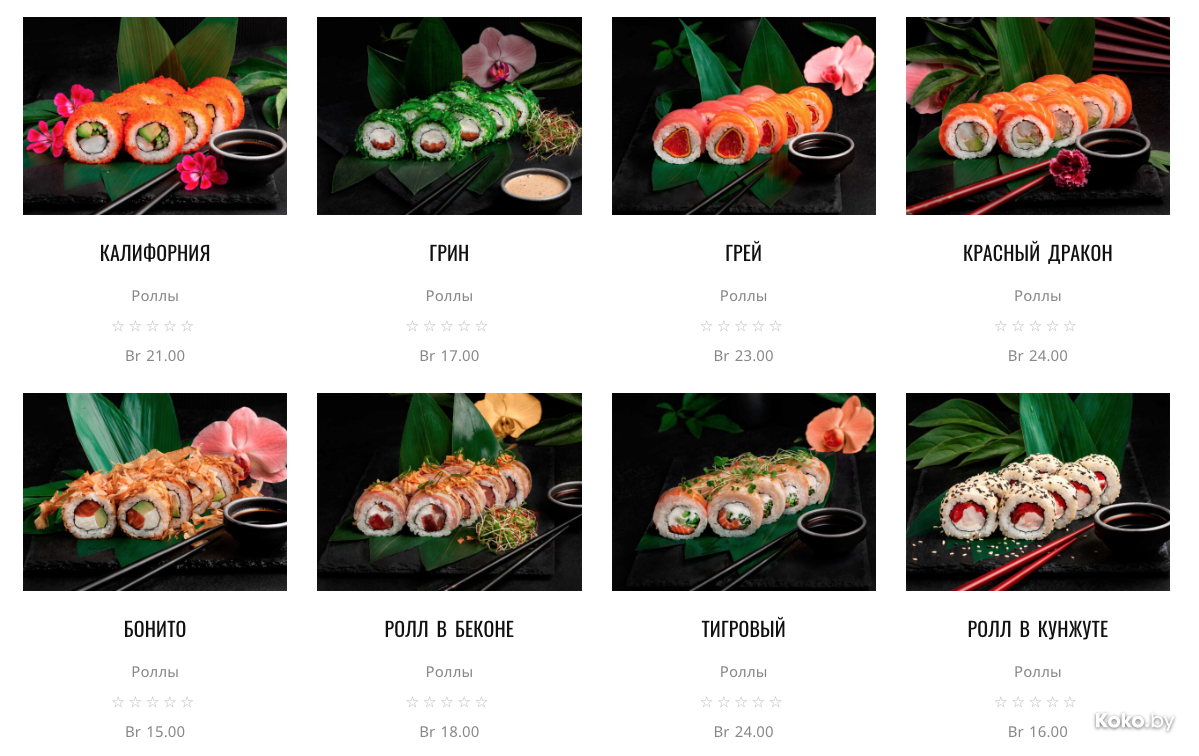Rate Бонито with the fifth star
1199x756 pixels.
(x=187, y=702)
